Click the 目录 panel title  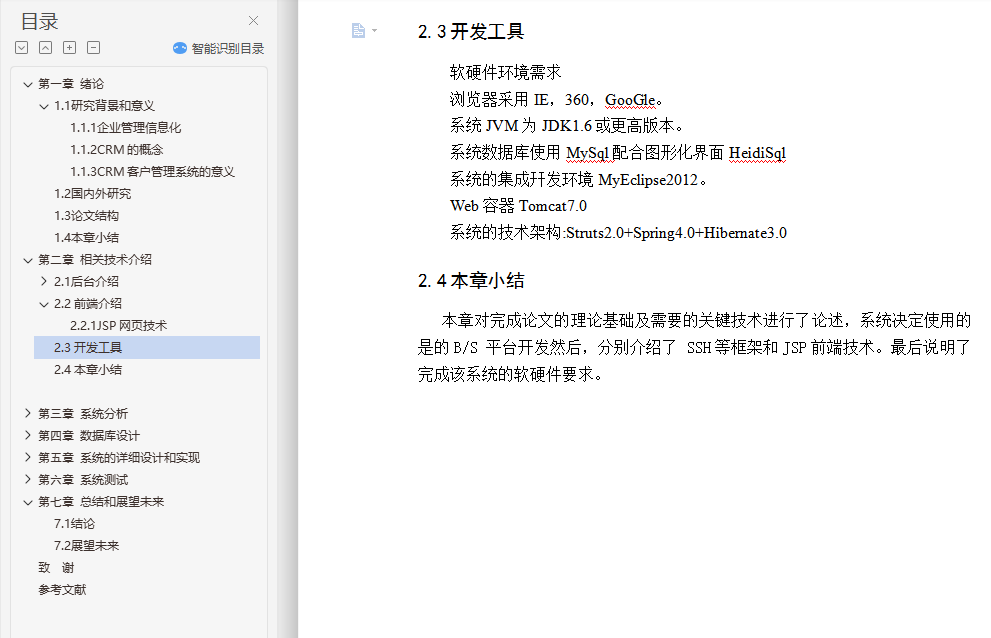(x=39, y=21)
